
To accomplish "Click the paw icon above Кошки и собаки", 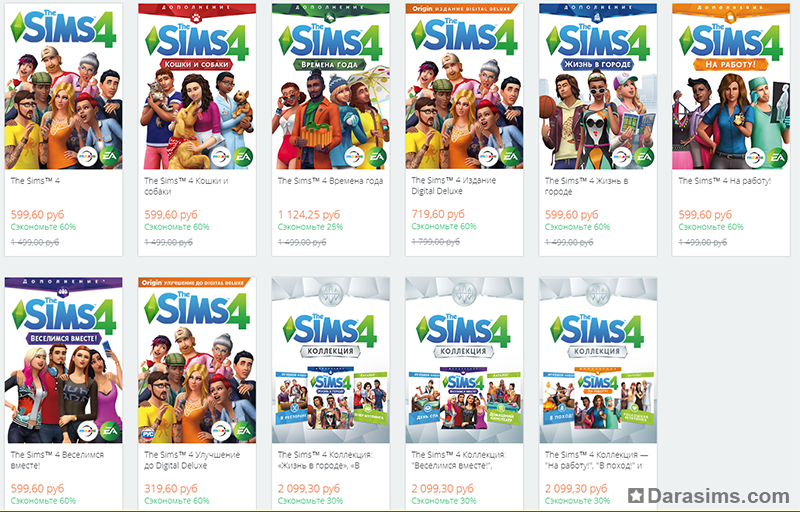I will [x=197, y=18].
